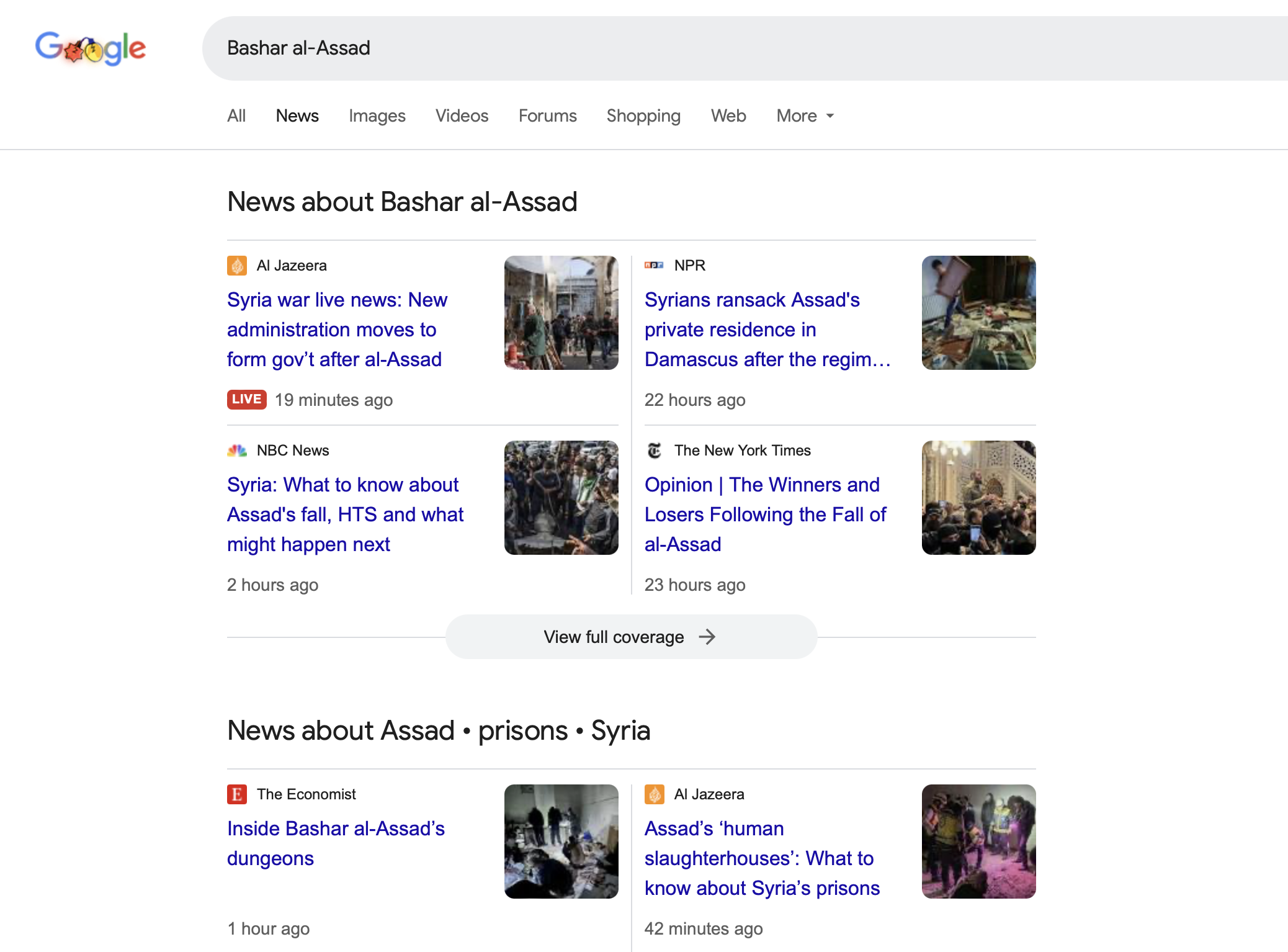Open the Forums tab
The image size is (1288, 952).
(x=548, y=115)
